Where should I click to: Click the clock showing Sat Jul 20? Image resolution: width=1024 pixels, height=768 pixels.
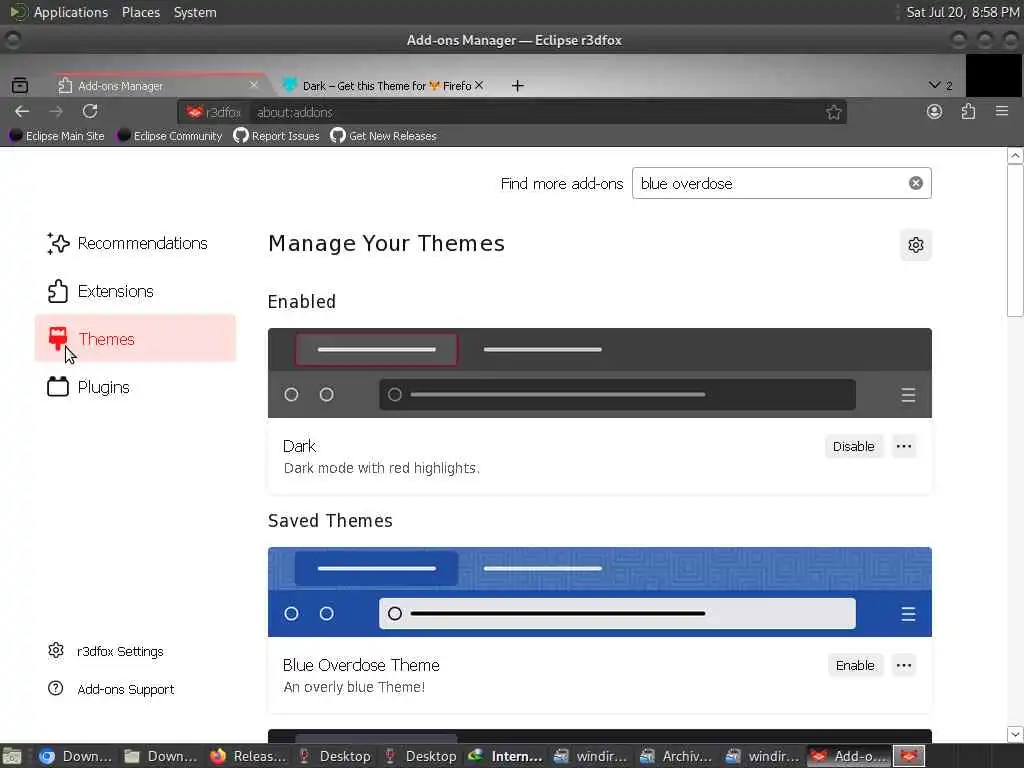click(963, 12)
